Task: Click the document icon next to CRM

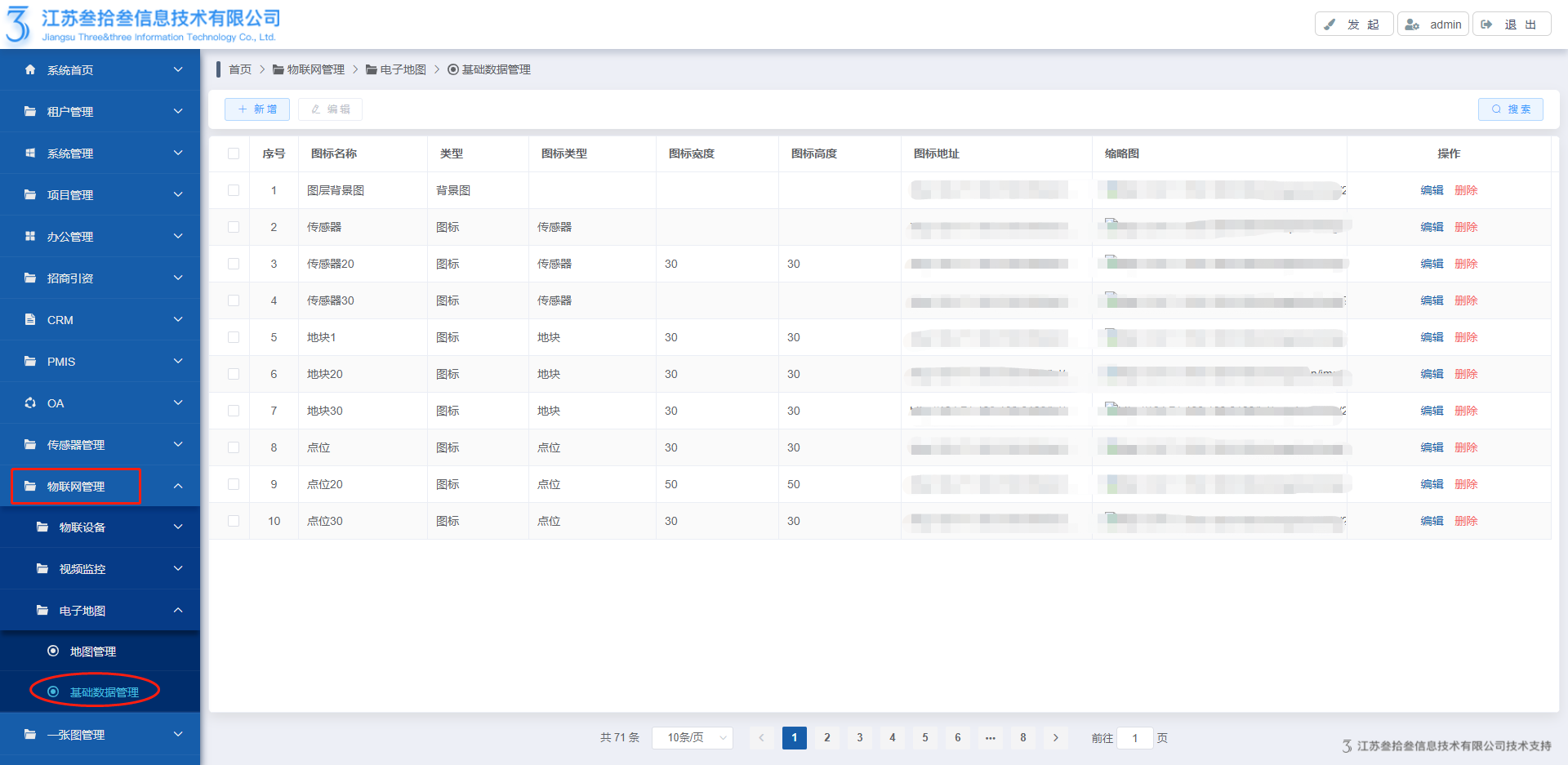Action: point(30,320)
